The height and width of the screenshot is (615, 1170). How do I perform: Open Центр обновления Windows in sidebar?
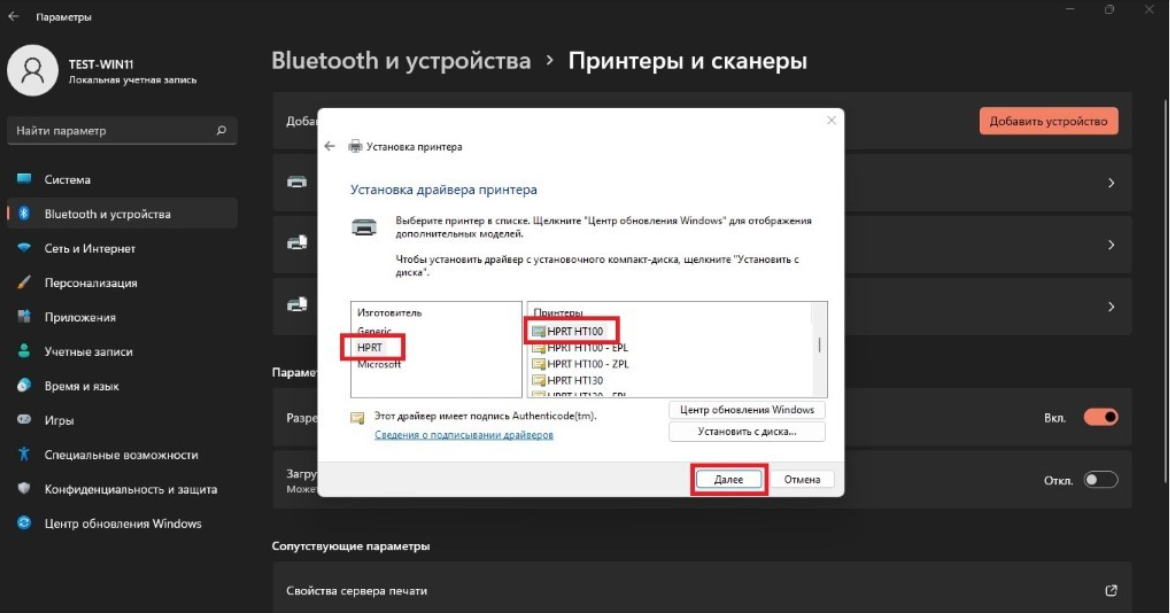(122, 524)
